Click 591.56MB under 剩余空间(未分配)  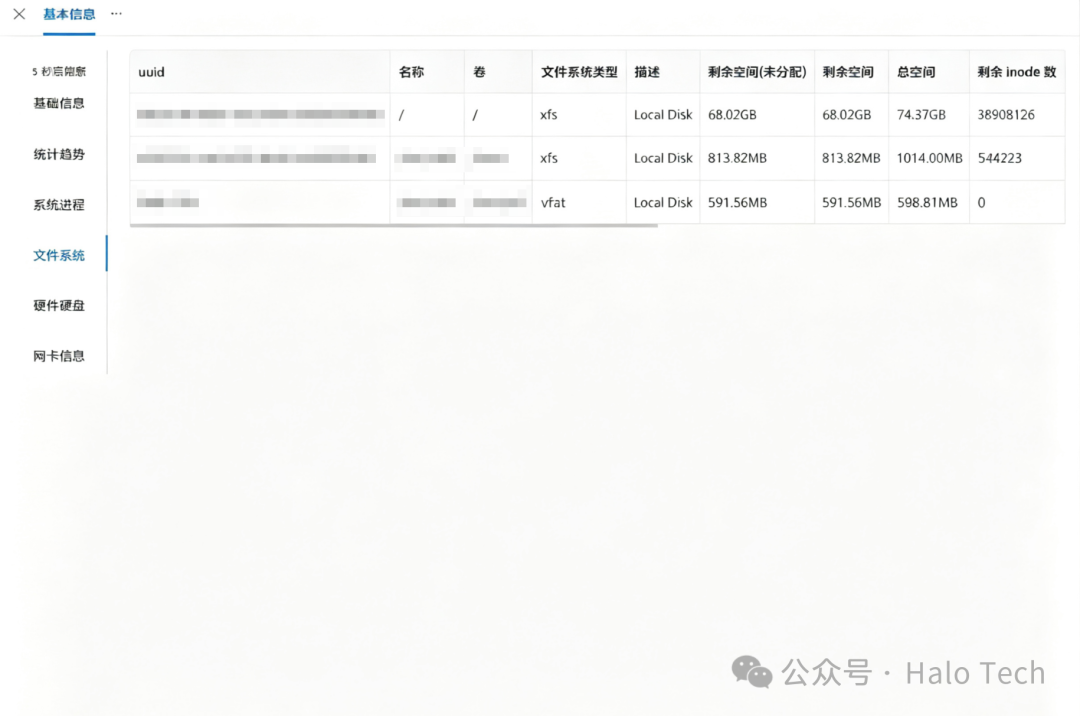[737, 202]
